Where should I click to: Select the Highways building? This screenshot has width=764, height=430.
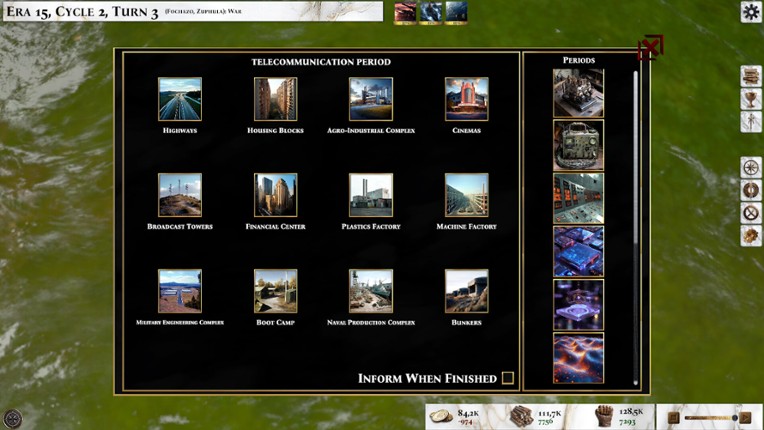[180, 100]
